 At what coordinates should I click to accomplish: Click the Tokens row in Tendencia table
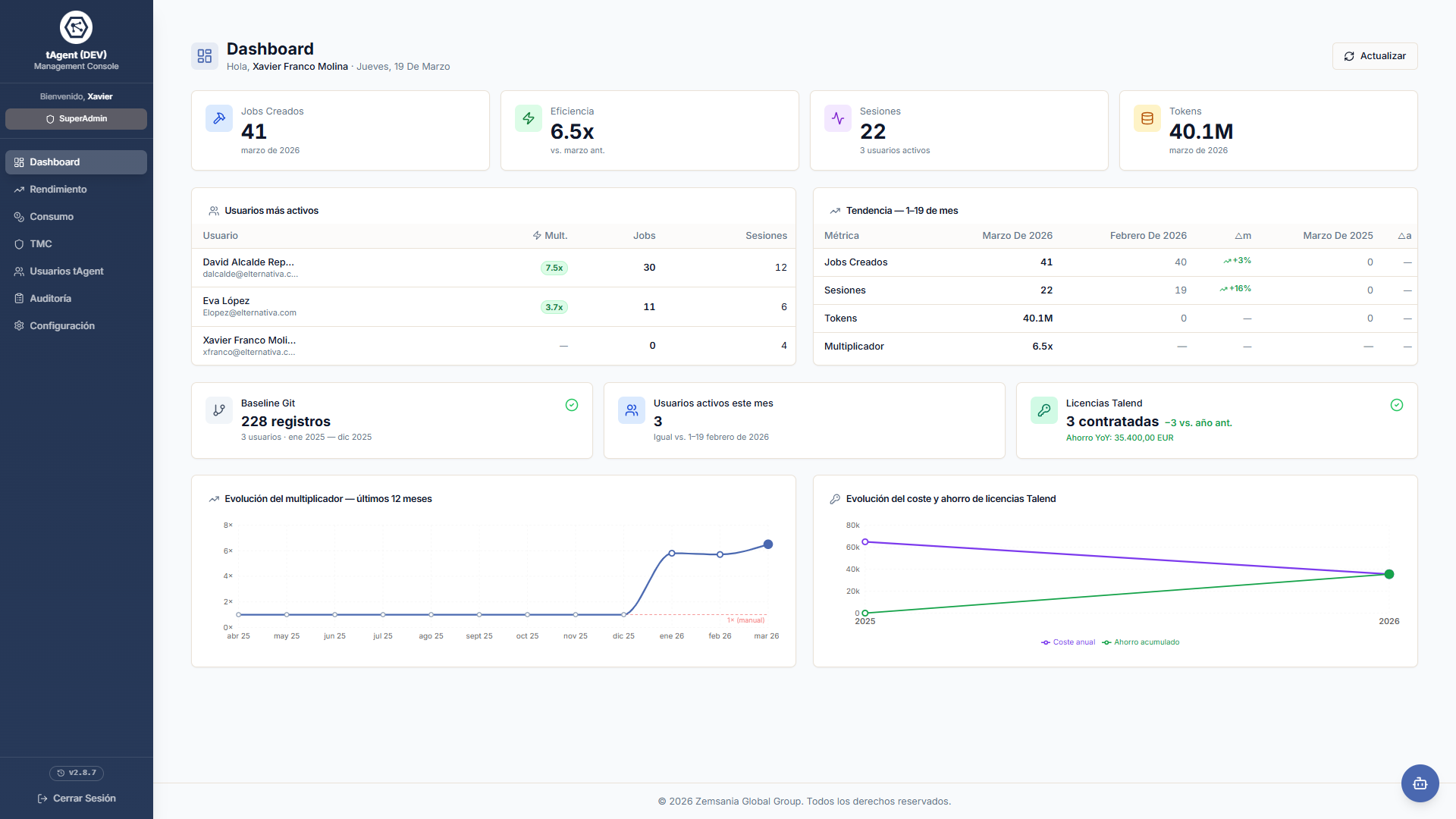(x=1116, y=318)
